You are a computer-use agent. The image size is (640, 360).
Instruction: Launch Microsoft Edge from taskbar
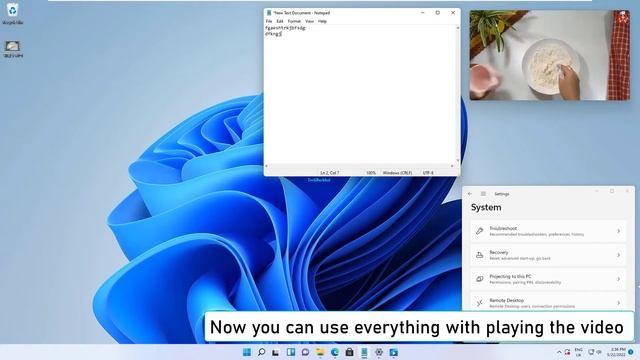(335, 352)
